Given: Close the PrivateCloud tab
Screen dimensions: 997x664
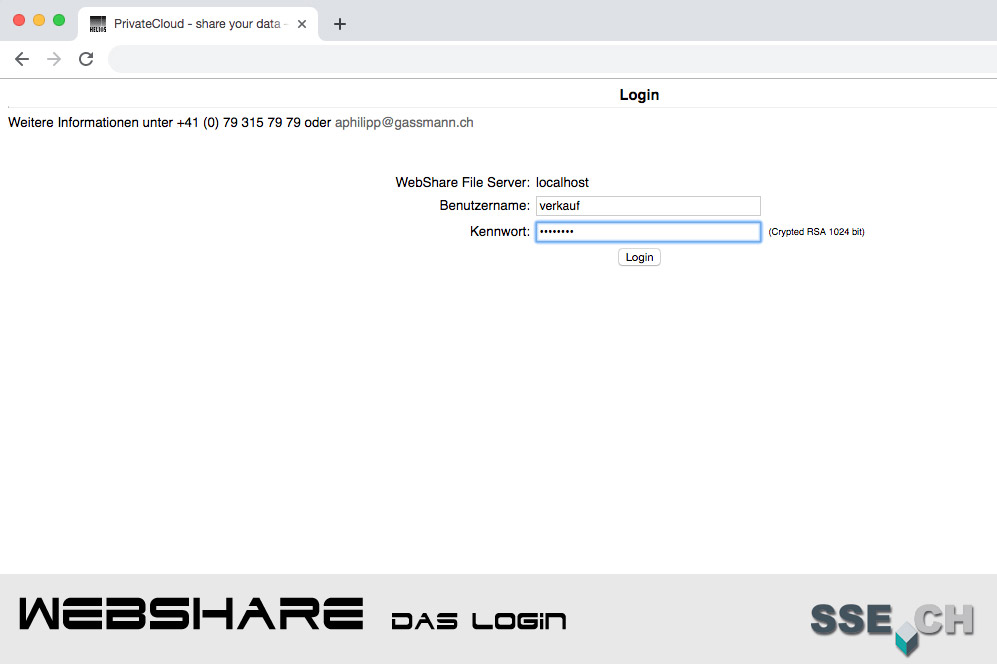Looking at the screenshot, I should click(302, 24).
